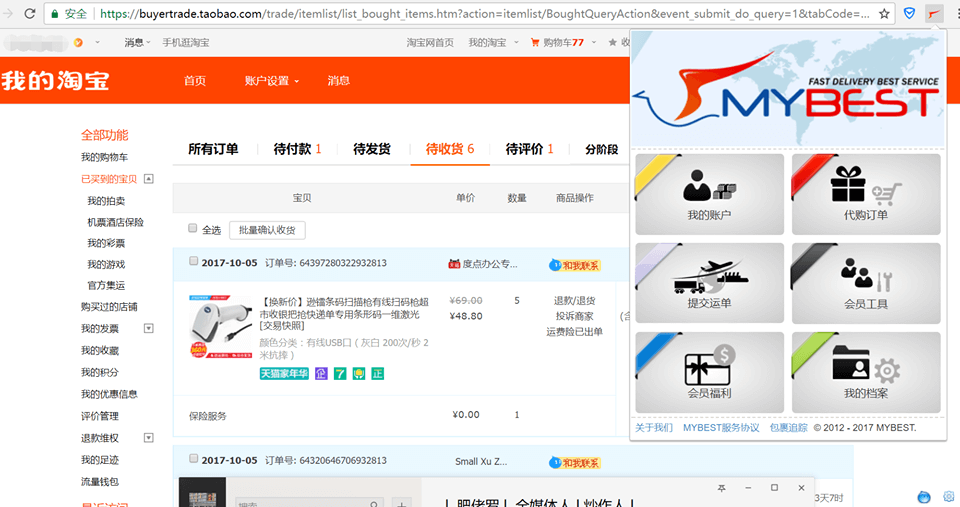The image size is (960, 507).
Task: Switch to 待发货 tab
Action: point(372,149)
